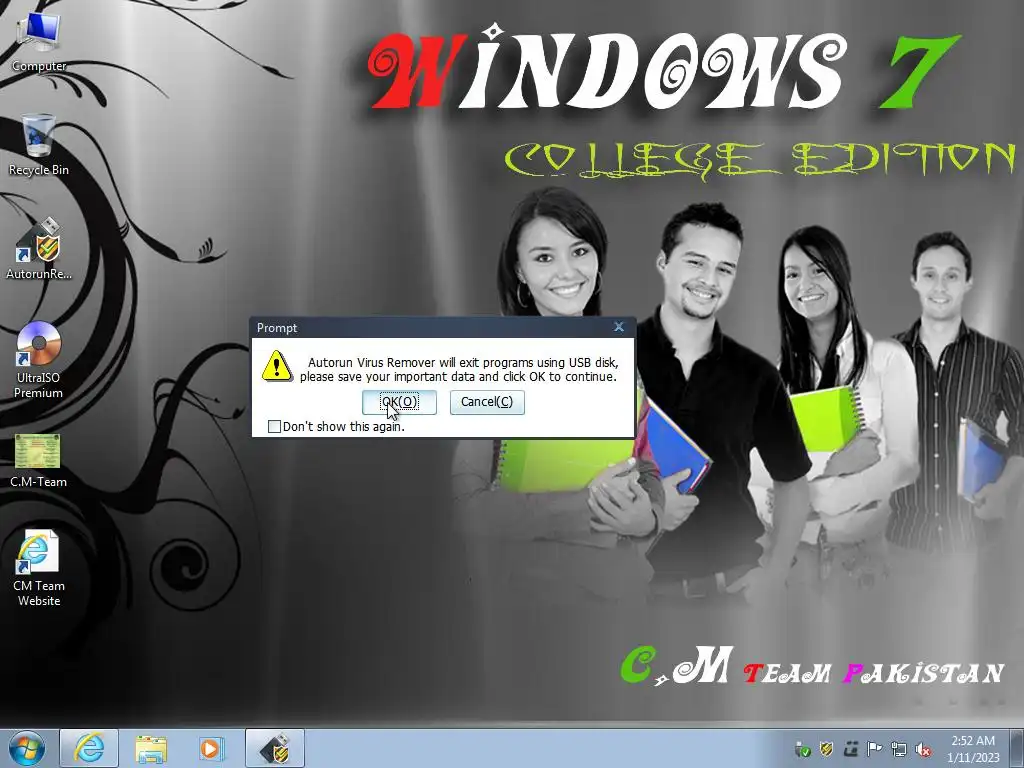The width and height of the screenshot is (1024, 768).
Task: Open the network tray icon
Action: click(x=899, y=749)
